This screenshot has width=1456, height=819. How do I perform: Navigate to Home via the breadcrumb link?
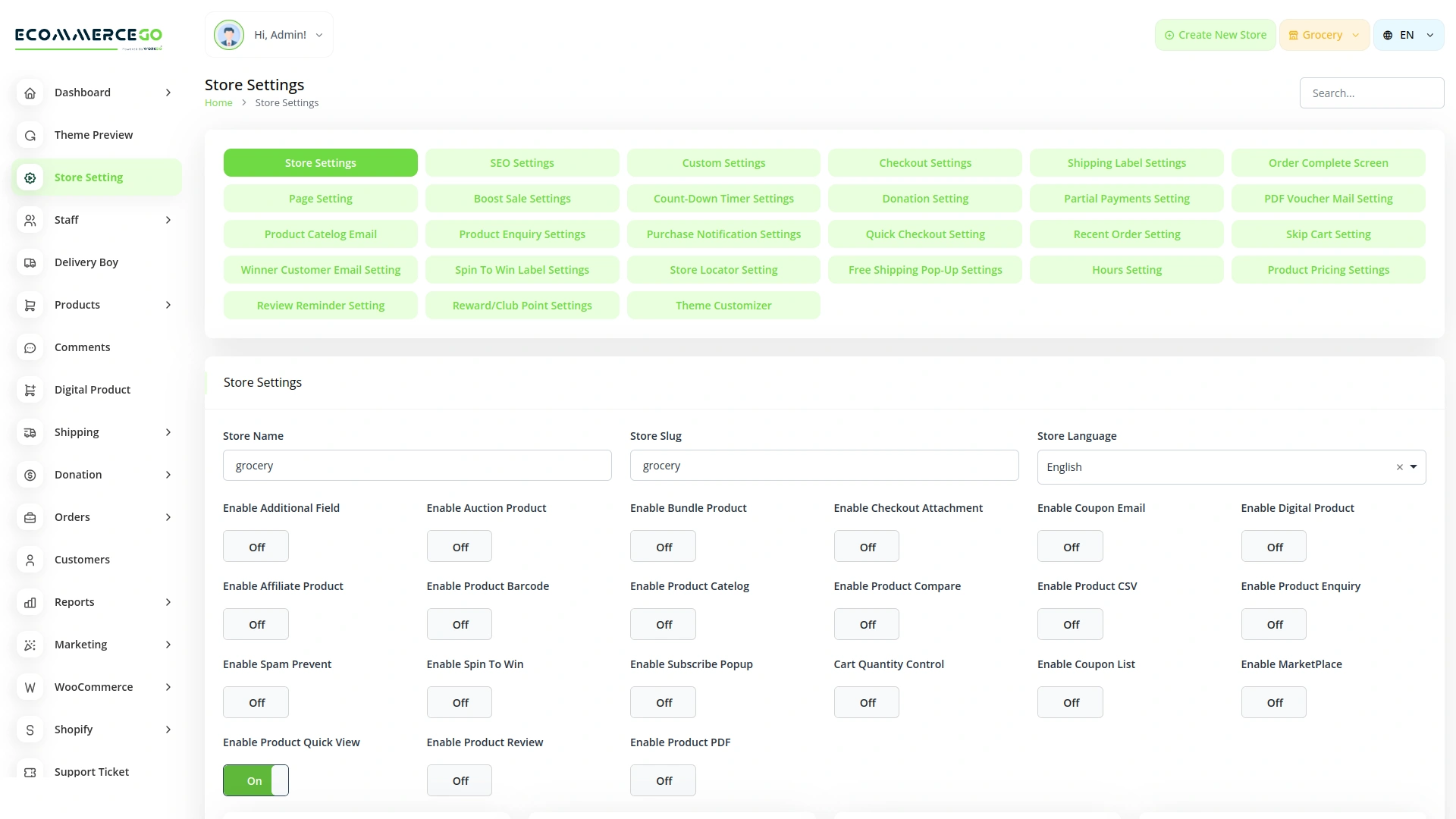(x=218, y=102)
